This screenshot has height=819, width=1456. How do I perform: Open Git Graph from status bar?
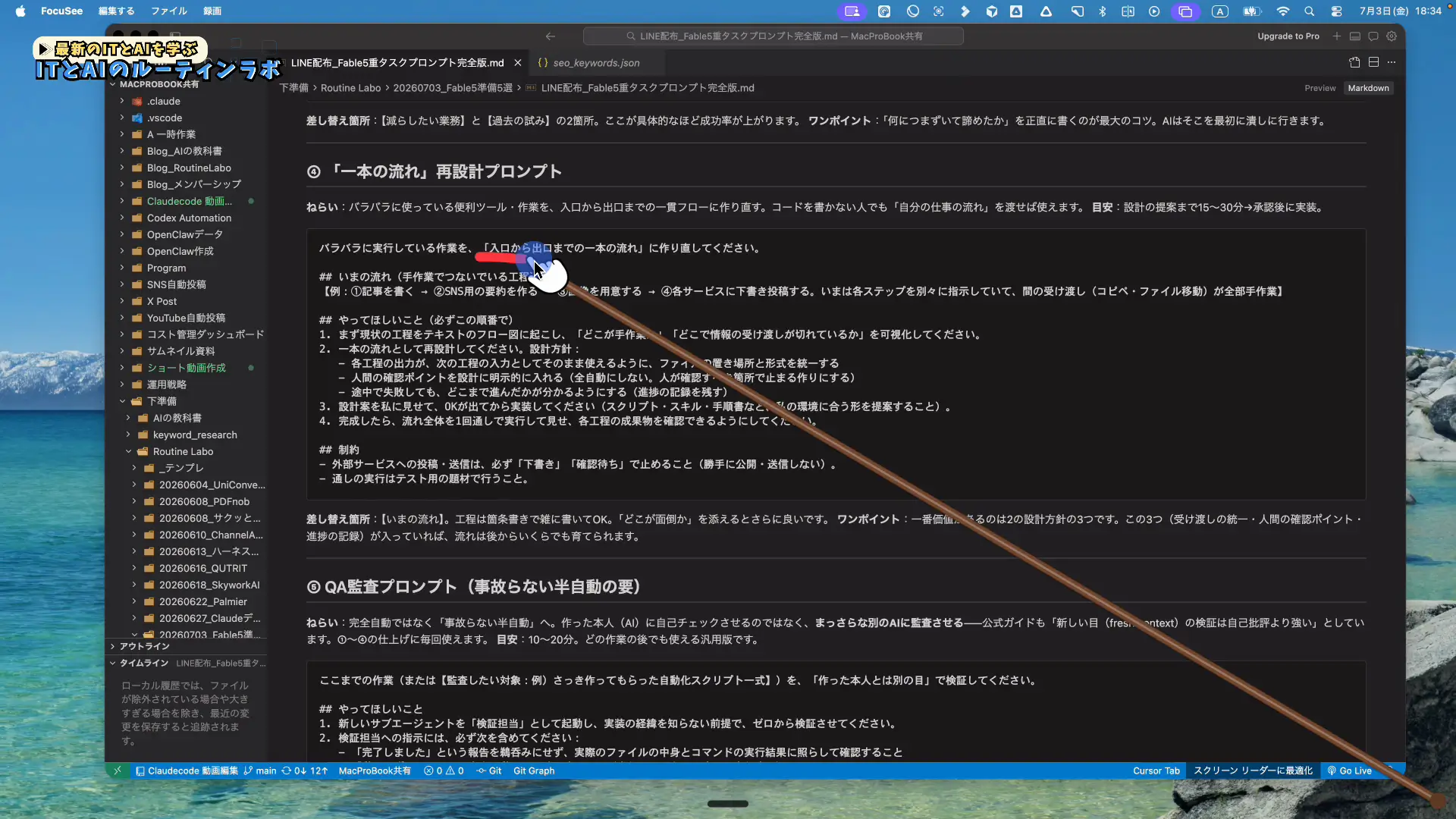coord(534,770)
